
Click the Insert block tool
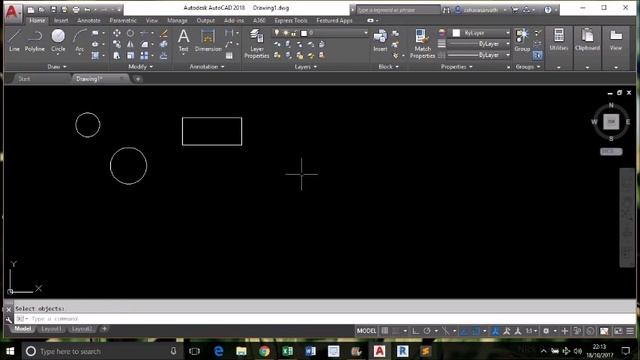[x=380, y=40]
